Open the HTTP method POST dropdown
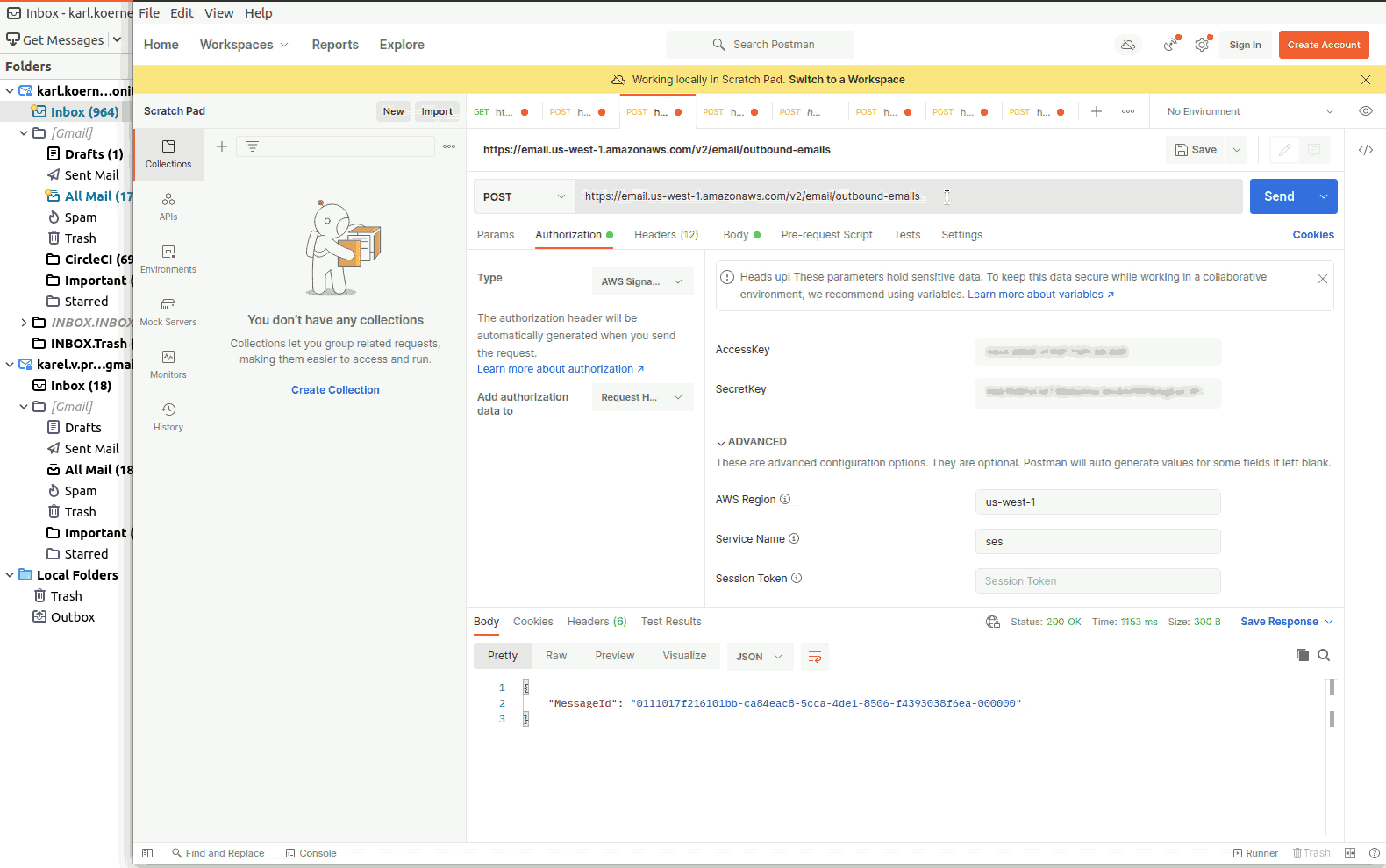The width and height of the screenshot is (1386, 868). (x=525, y=196)
